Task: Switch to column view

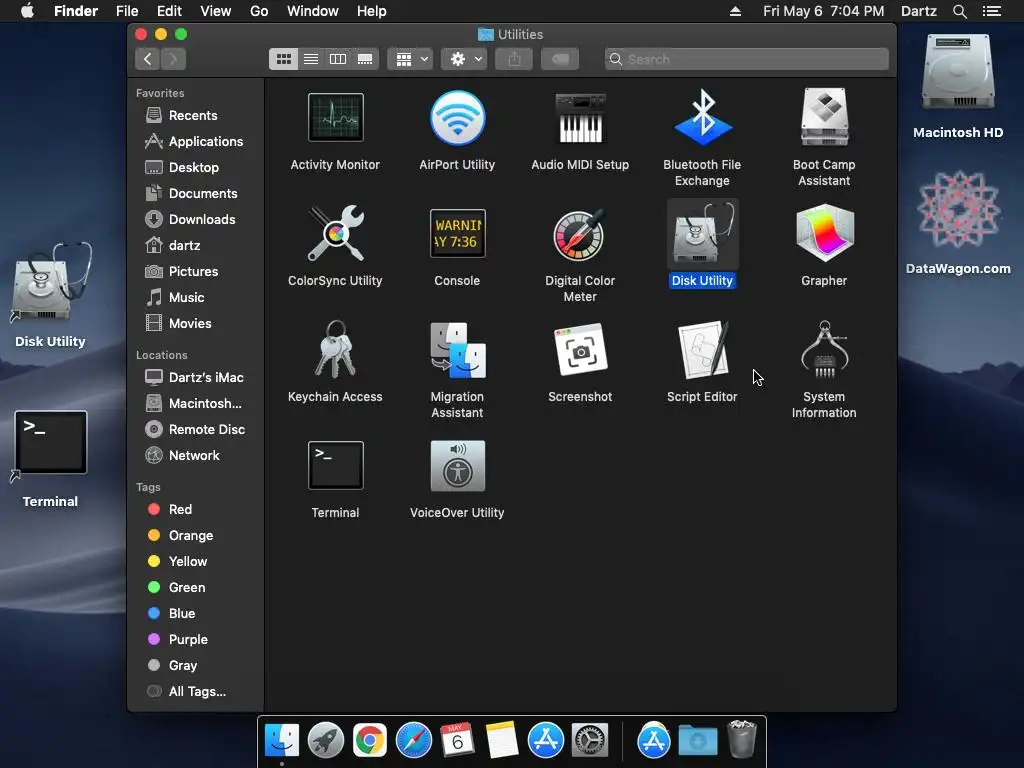Action: tap(338, 59)
